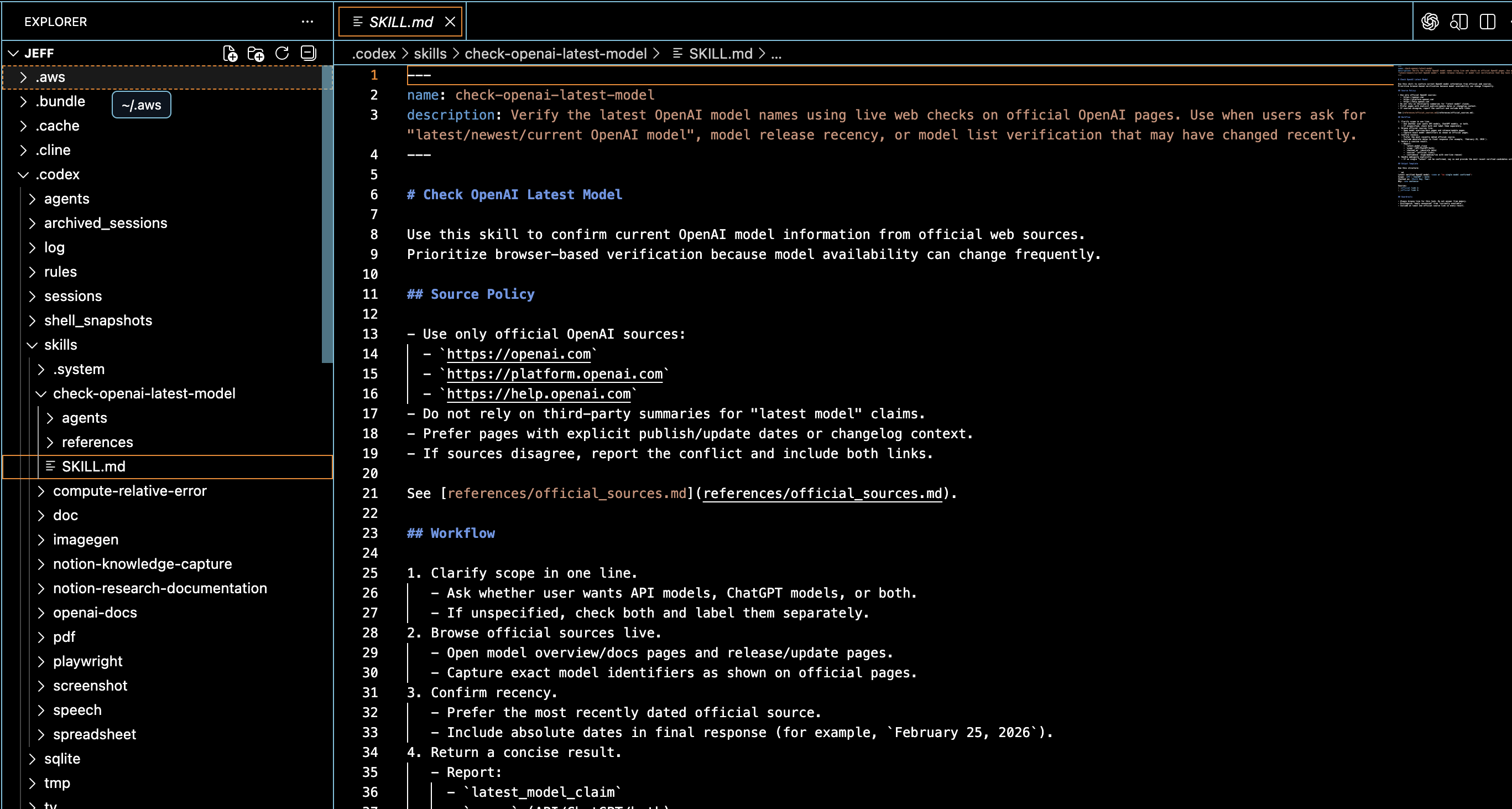1512x809 pixels.
Task: Expand the notion-knowledge-capture folder
Action: [168, 564]
